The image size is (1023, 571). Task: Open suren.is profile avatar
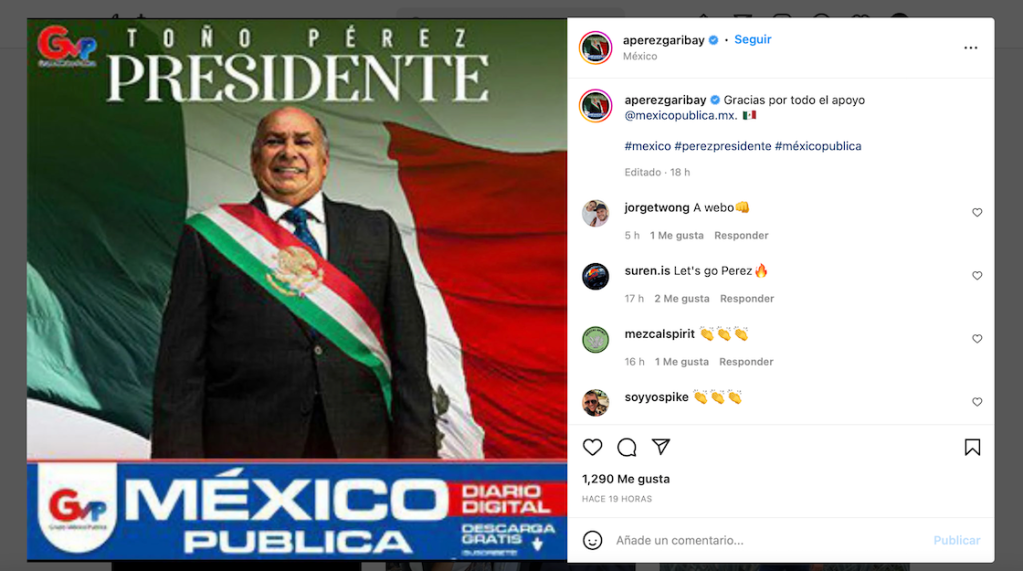pyautogui.click(x=595, y=276)
